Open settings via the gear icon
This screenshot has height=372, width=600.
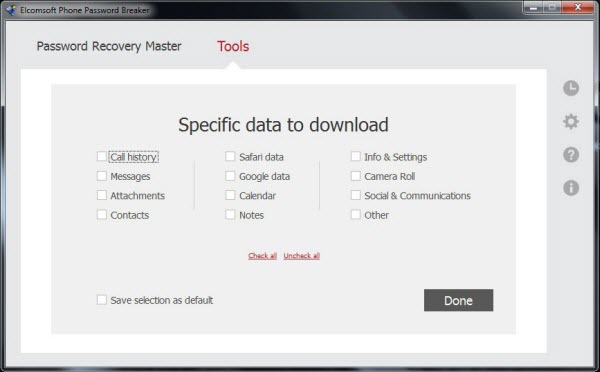(571, 121)
